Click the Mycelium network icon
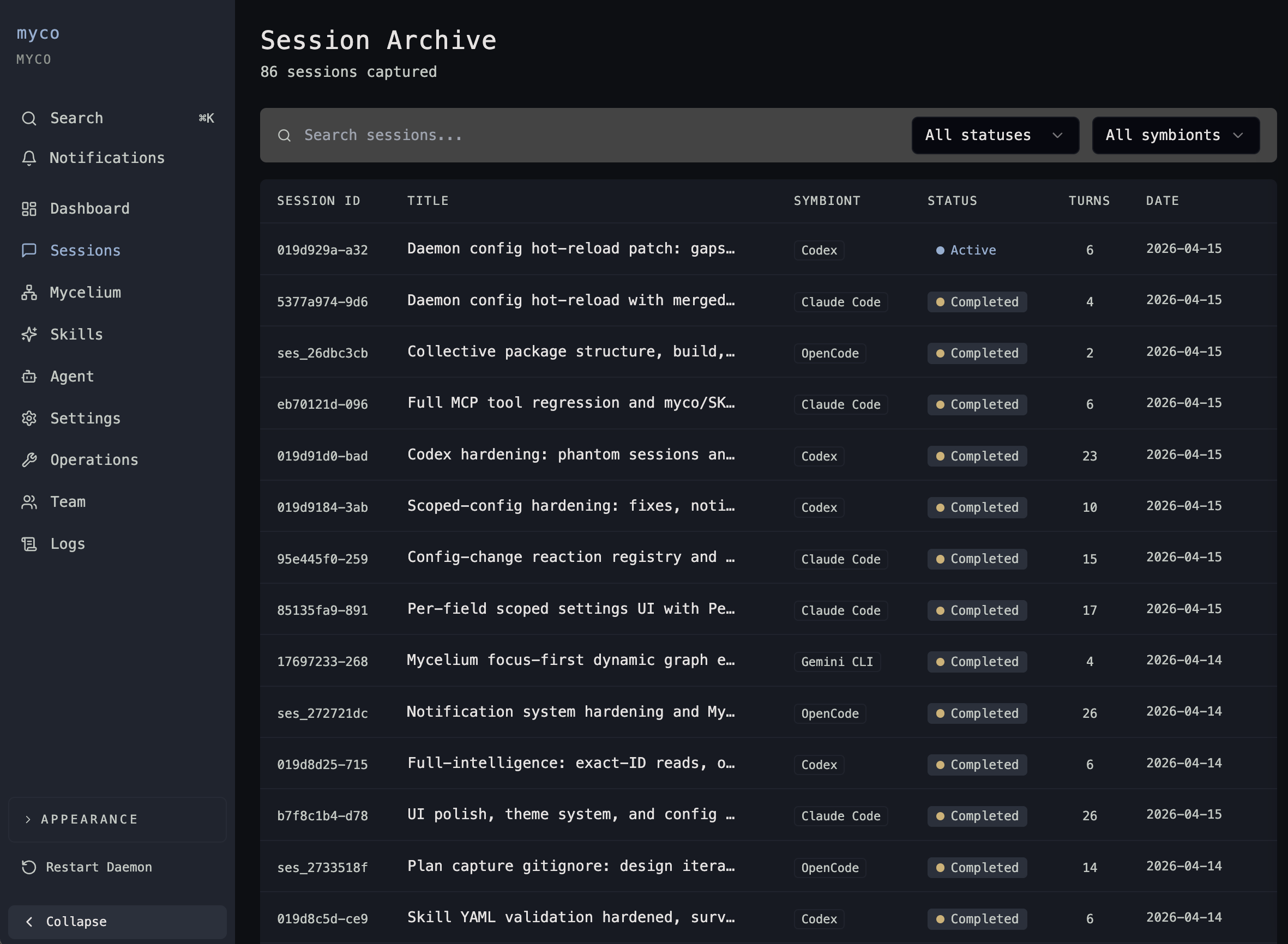1288x944 pixels. (29, 293)
